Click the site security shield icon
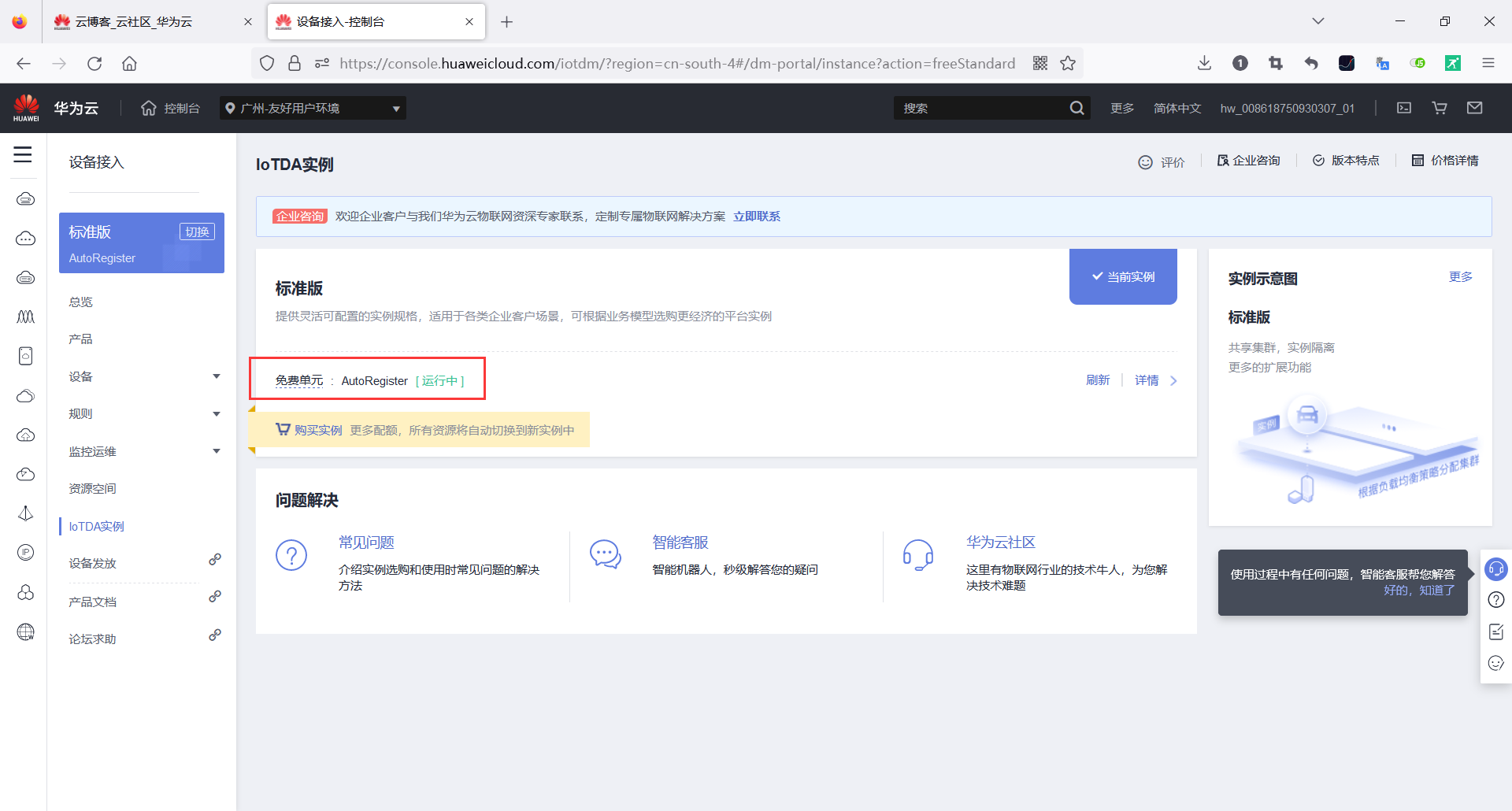This screenshot has width=1512, height=811. 267,64
